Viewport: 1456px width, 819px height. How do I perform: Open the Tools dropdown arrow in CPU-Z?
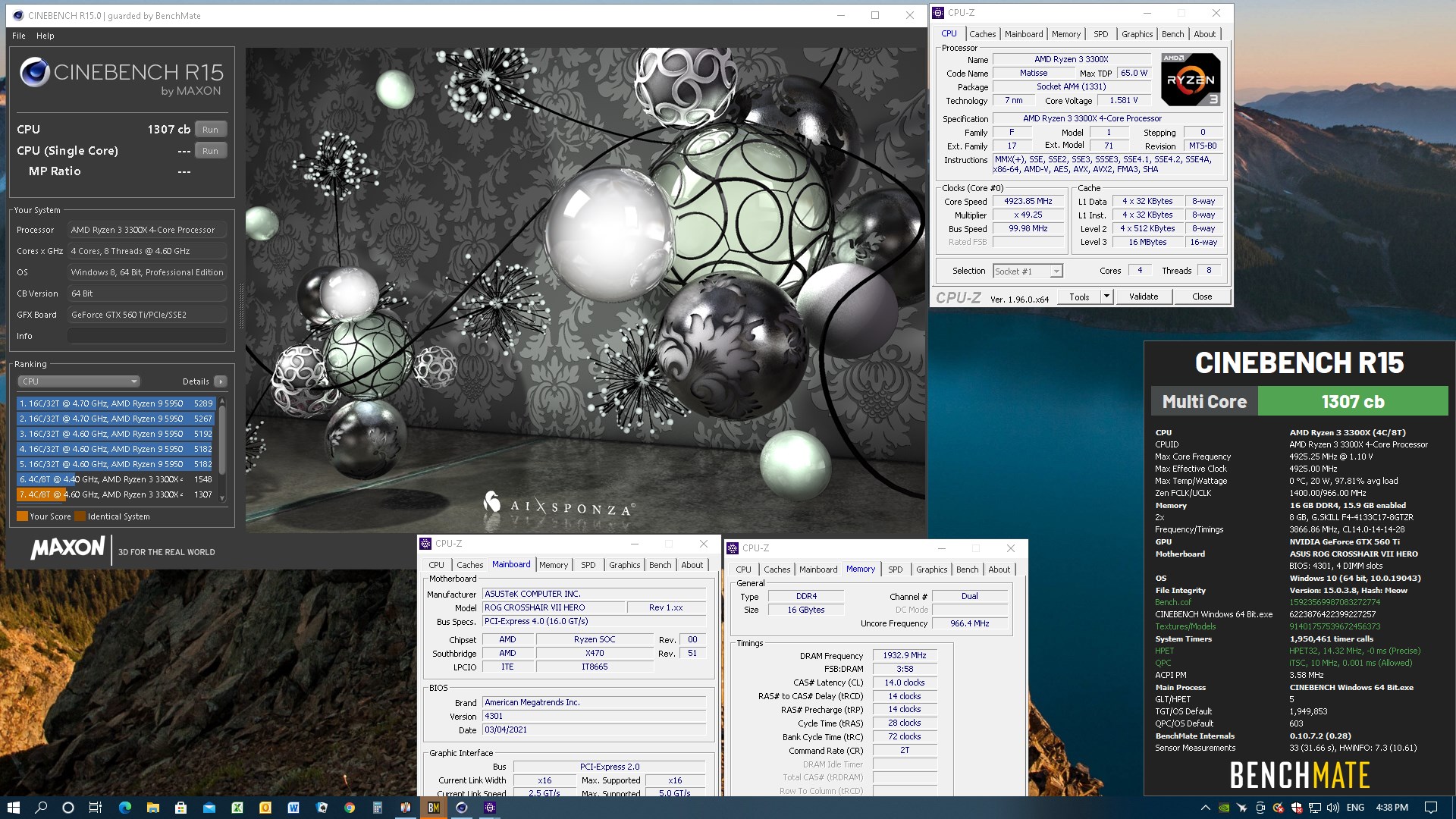(x=1106, y=297)
